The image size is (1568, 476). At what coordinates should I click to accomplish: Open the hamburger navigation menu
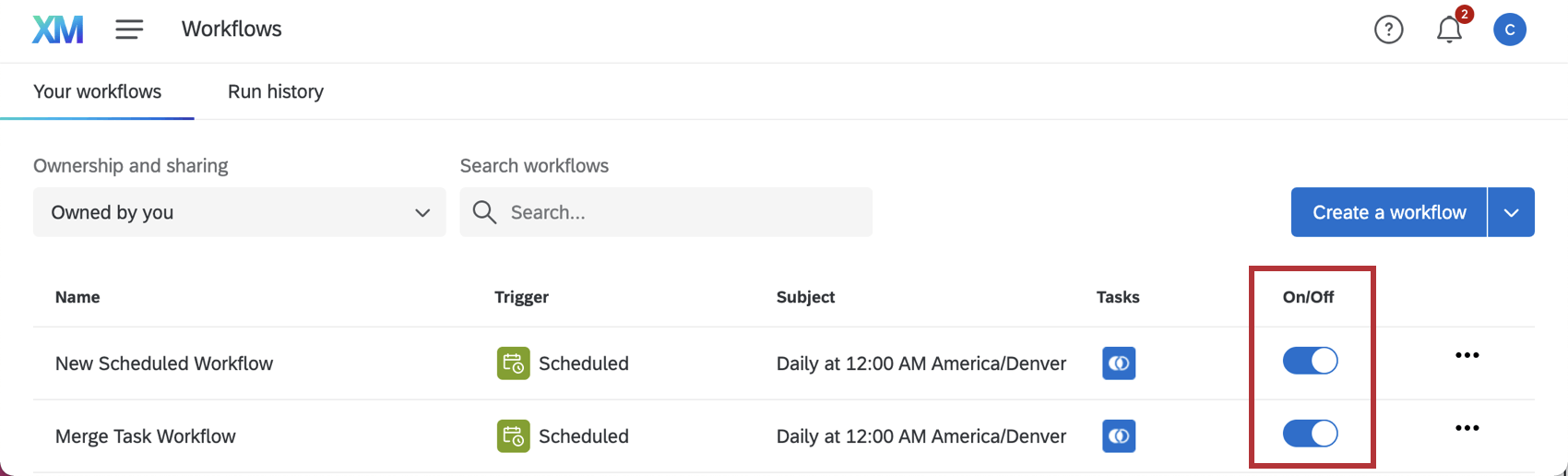click(129, 30)
